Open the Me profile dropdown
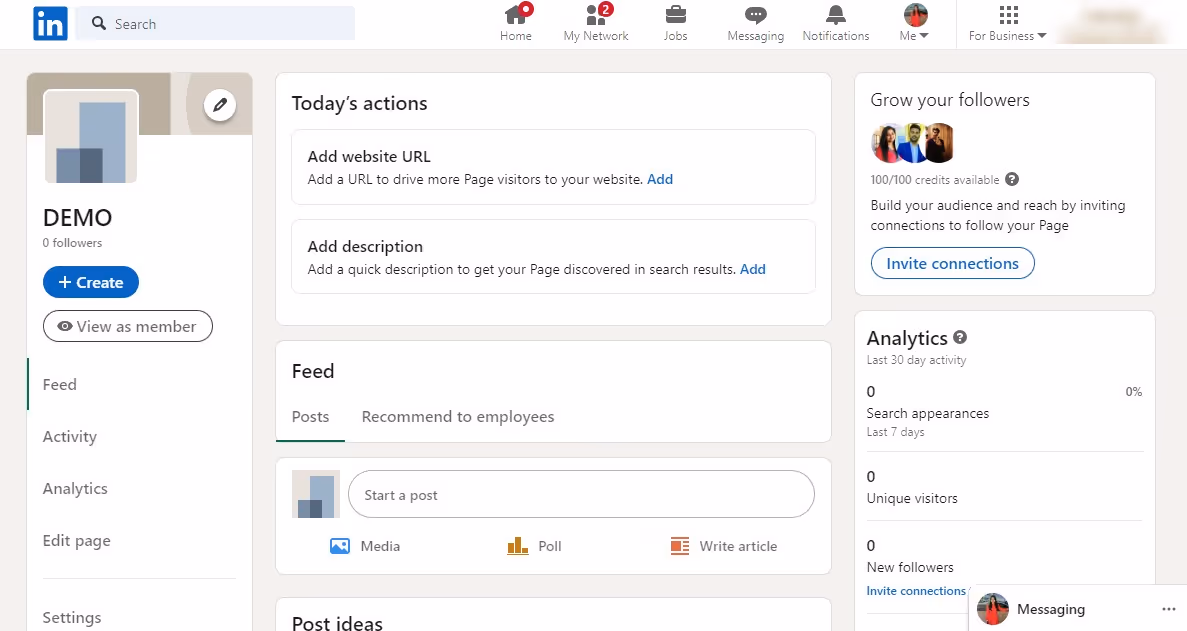Image resolution: width=1187 pixels, height=631 pixels. coord(912,22)
